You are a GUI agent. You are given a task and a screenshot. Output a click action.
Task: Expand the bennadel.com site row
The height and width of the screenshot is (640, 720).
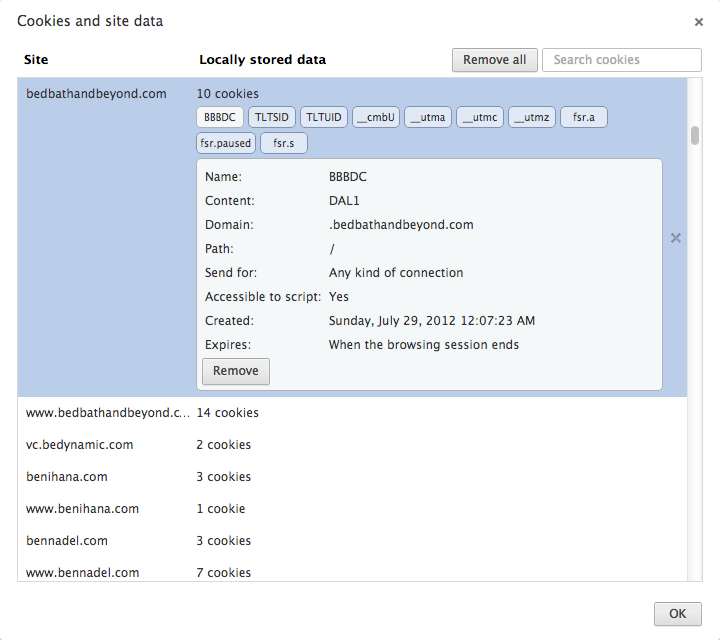click(352, 540)
